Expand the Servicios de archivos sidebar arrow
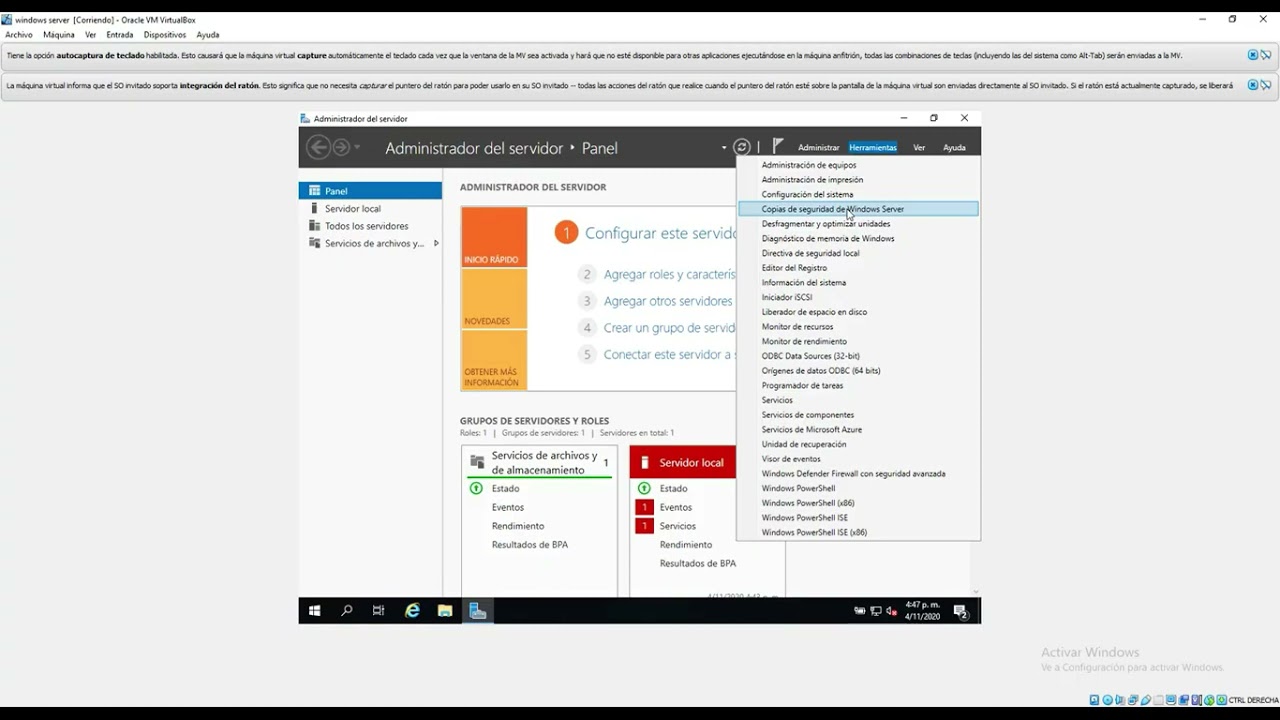Image resolution: width=1280 pixels, height=720 pixels. click(436, 243)
